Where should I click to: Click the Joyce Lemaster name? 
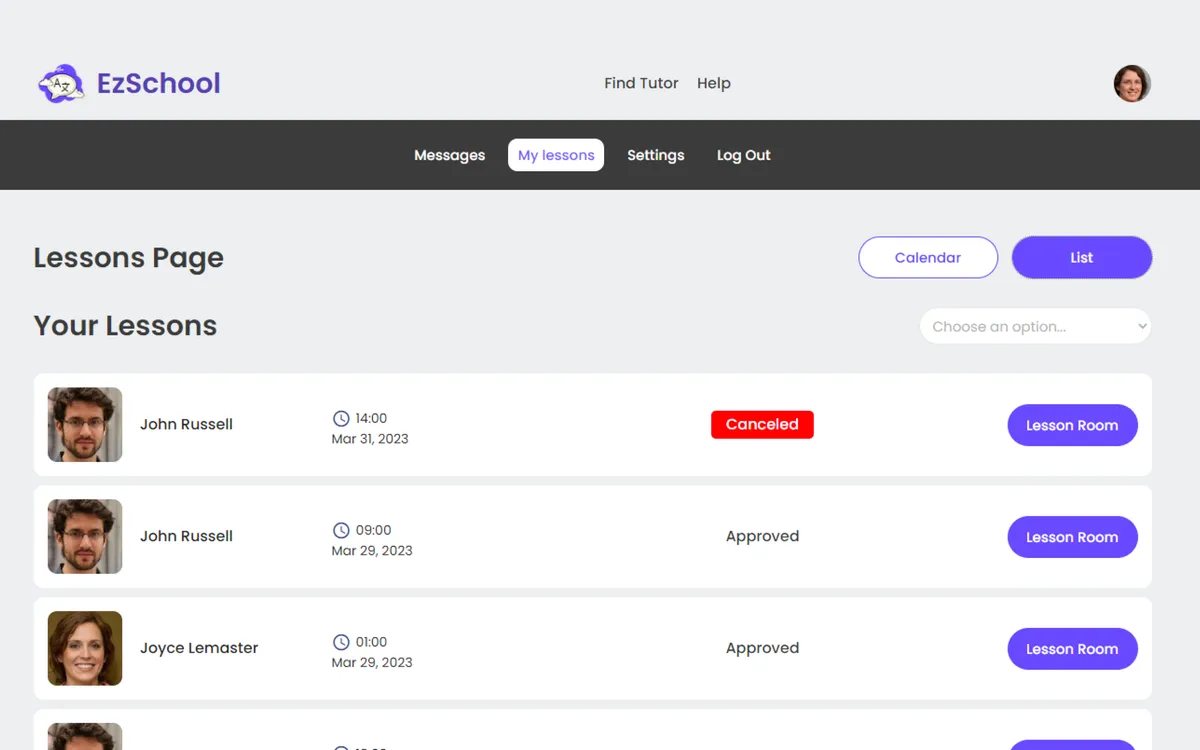pos(199,648)
